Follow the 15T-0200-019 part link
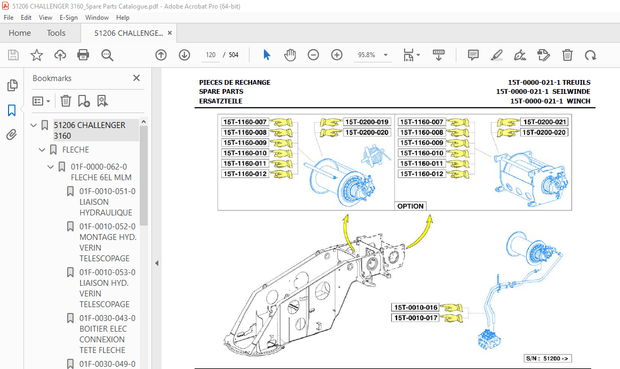 367,122
